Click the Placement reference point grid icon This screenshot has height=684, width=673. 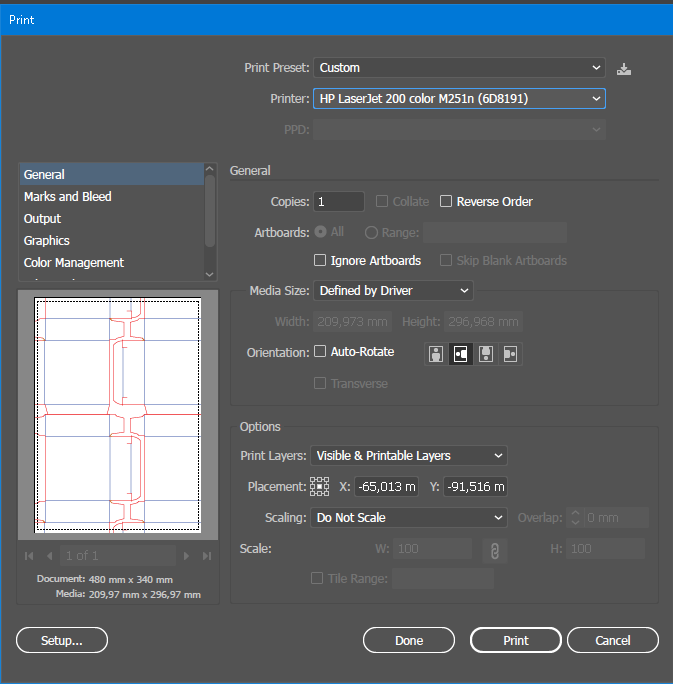(320, 487)
